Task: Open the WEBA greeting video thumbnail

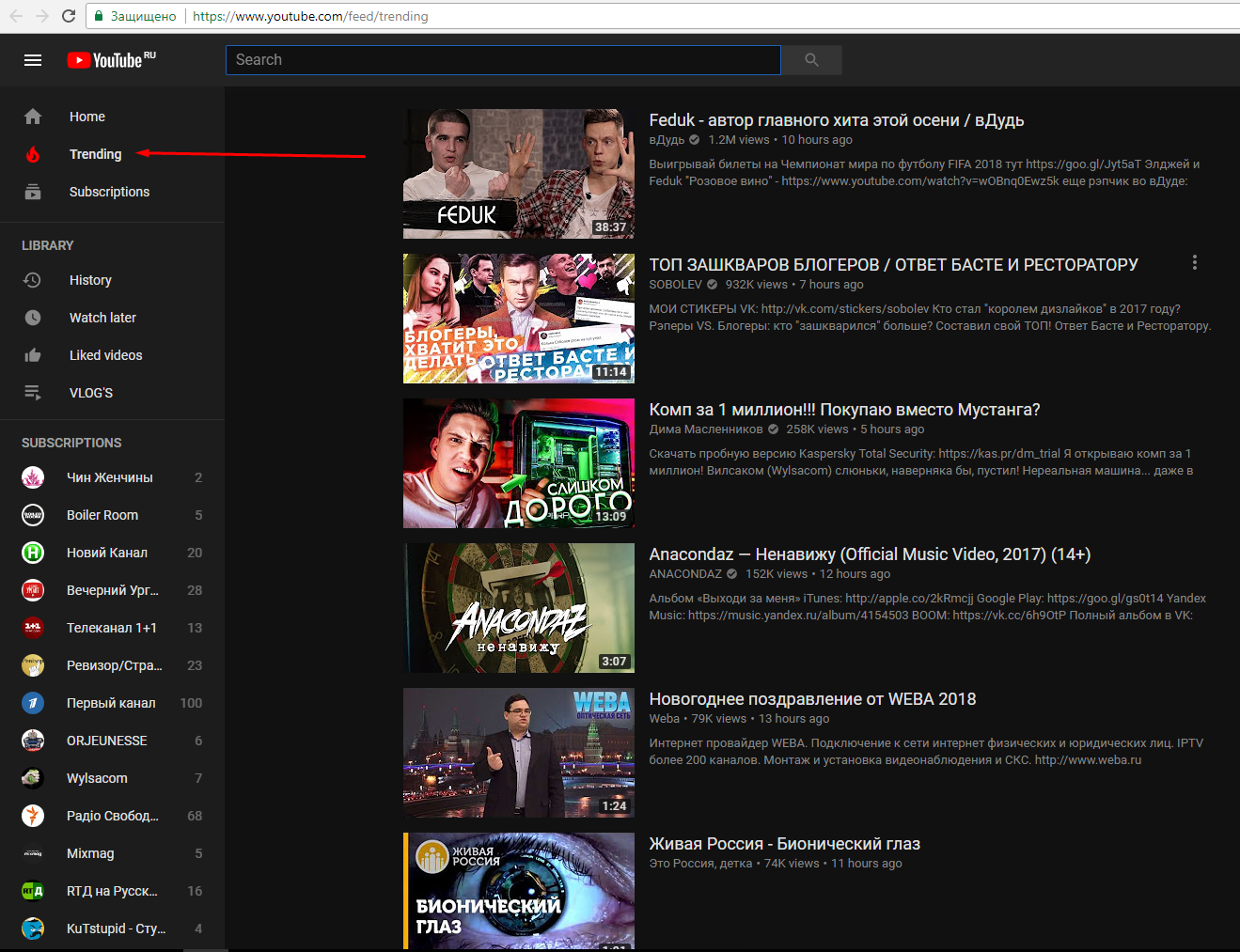Action: 519,753
